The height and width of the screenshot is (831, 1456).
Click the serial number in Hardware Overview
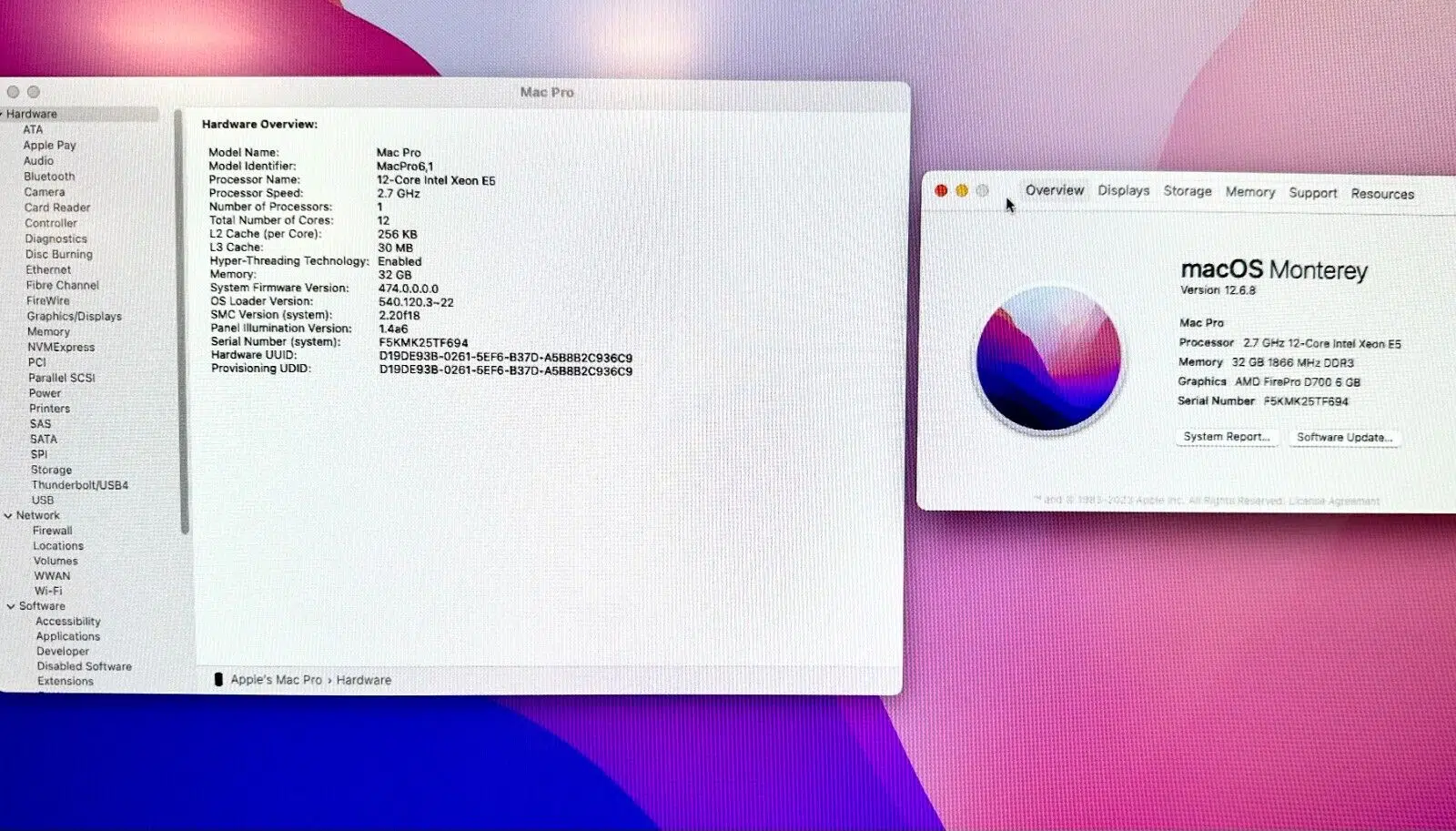coord(423,343)
